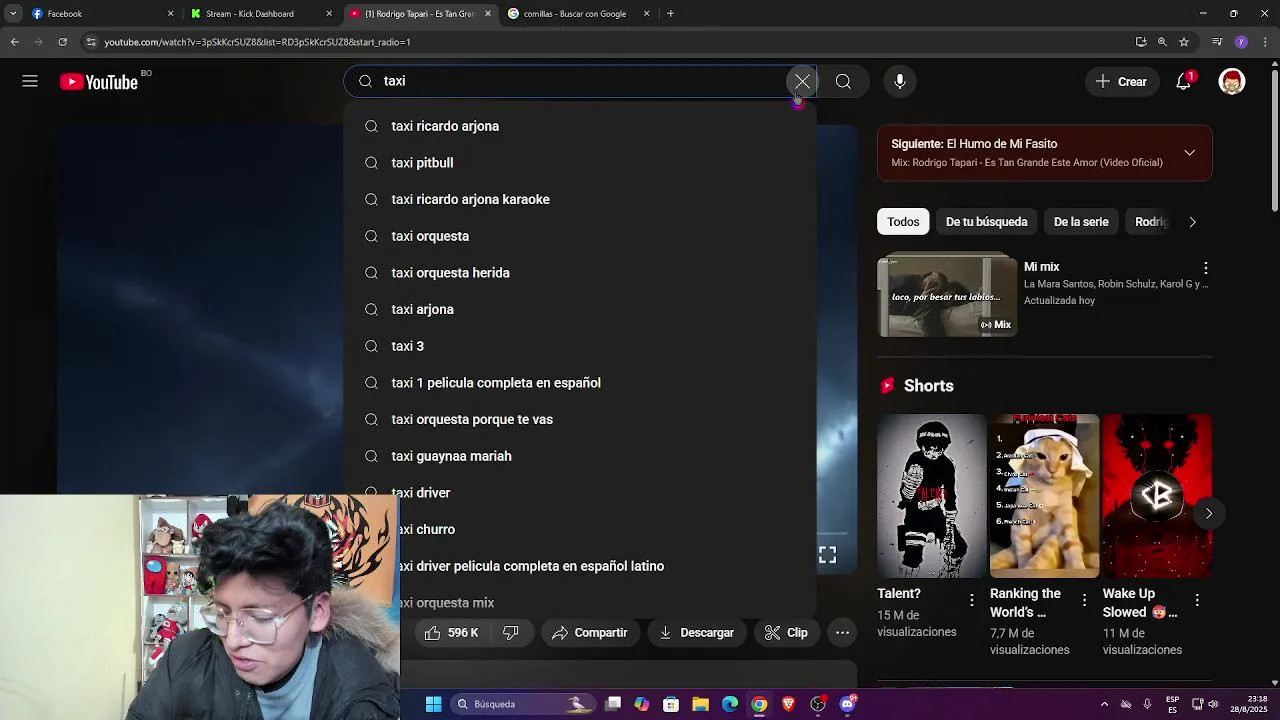Open options for the Talent? short
The height and width of the screenshot is (720, 1280).
click(971, 600)
